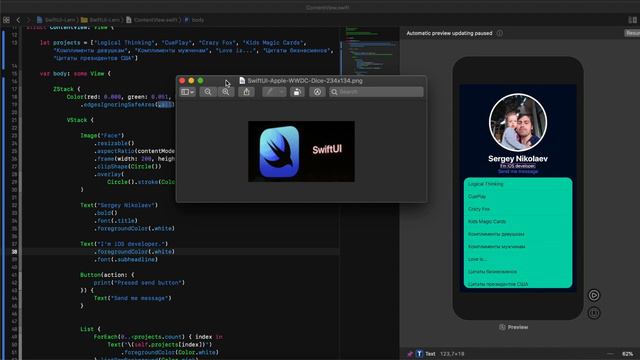Click the ZStack keyword in the code
640x360 pixels.
64,89
